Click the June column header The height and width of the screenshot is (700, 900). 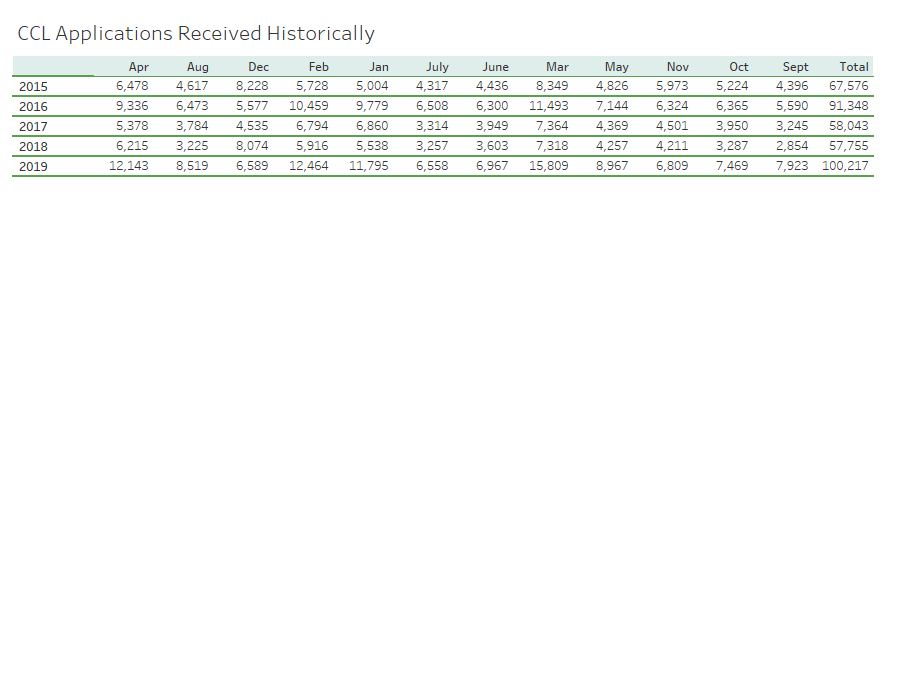[x=496, y=67]
